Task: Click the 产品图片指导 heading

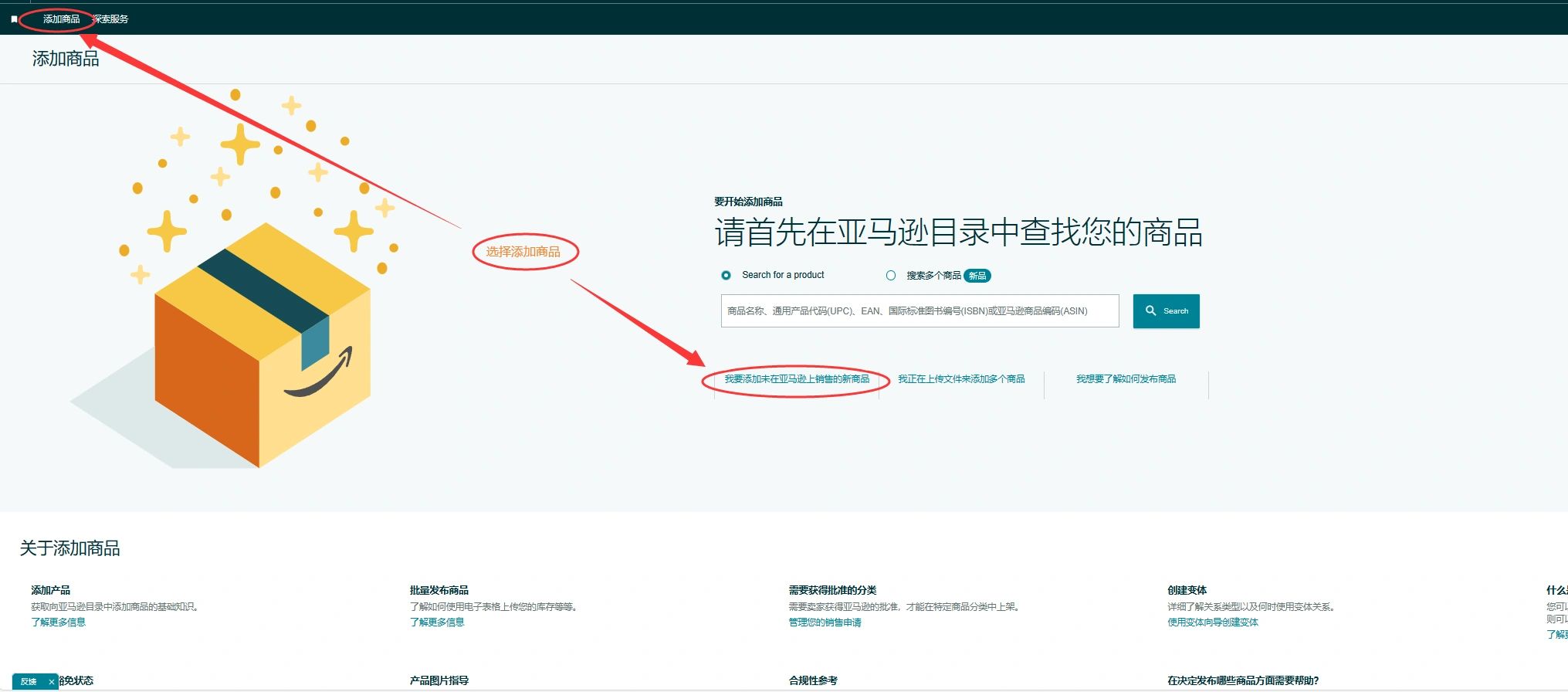Action: [439, 680]
